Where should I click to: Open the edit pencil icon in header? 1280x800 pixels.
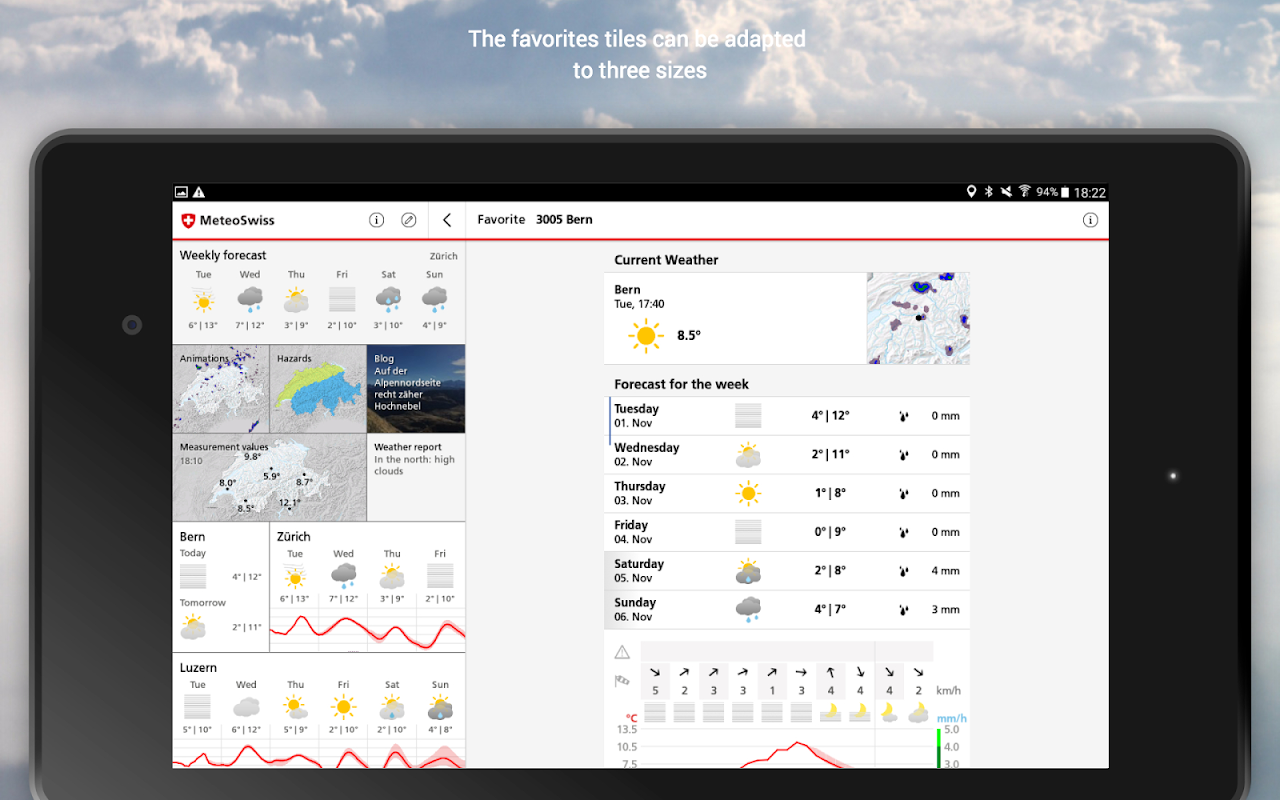coord(408,220)
